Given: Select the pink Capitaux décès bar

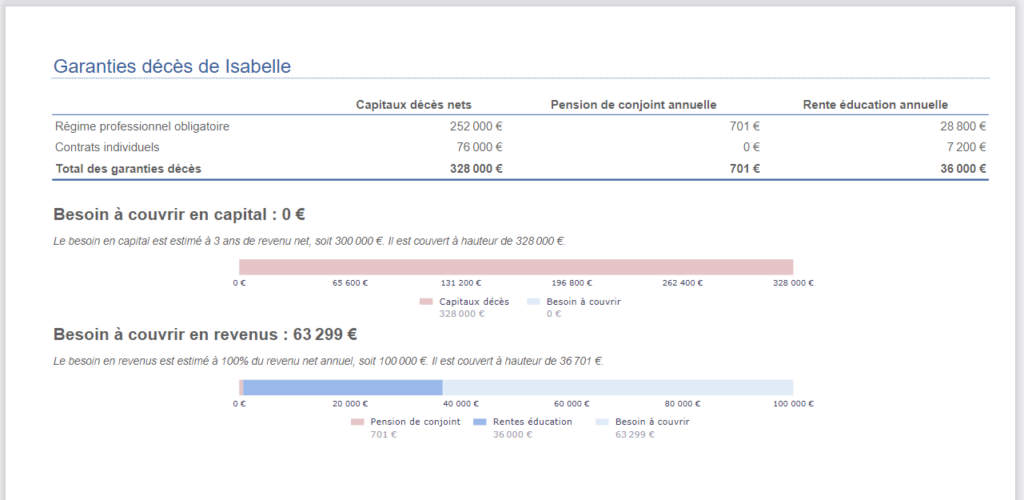Looking at the screenshot, I should pos(515,267).
